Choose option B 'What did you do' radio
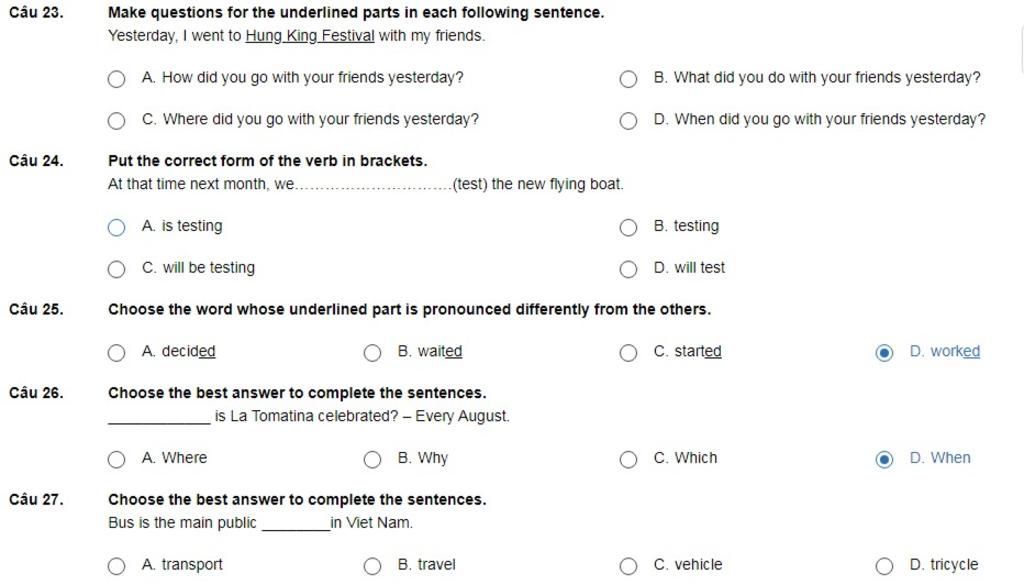The image size is (1024, 585). click(628, 79)
